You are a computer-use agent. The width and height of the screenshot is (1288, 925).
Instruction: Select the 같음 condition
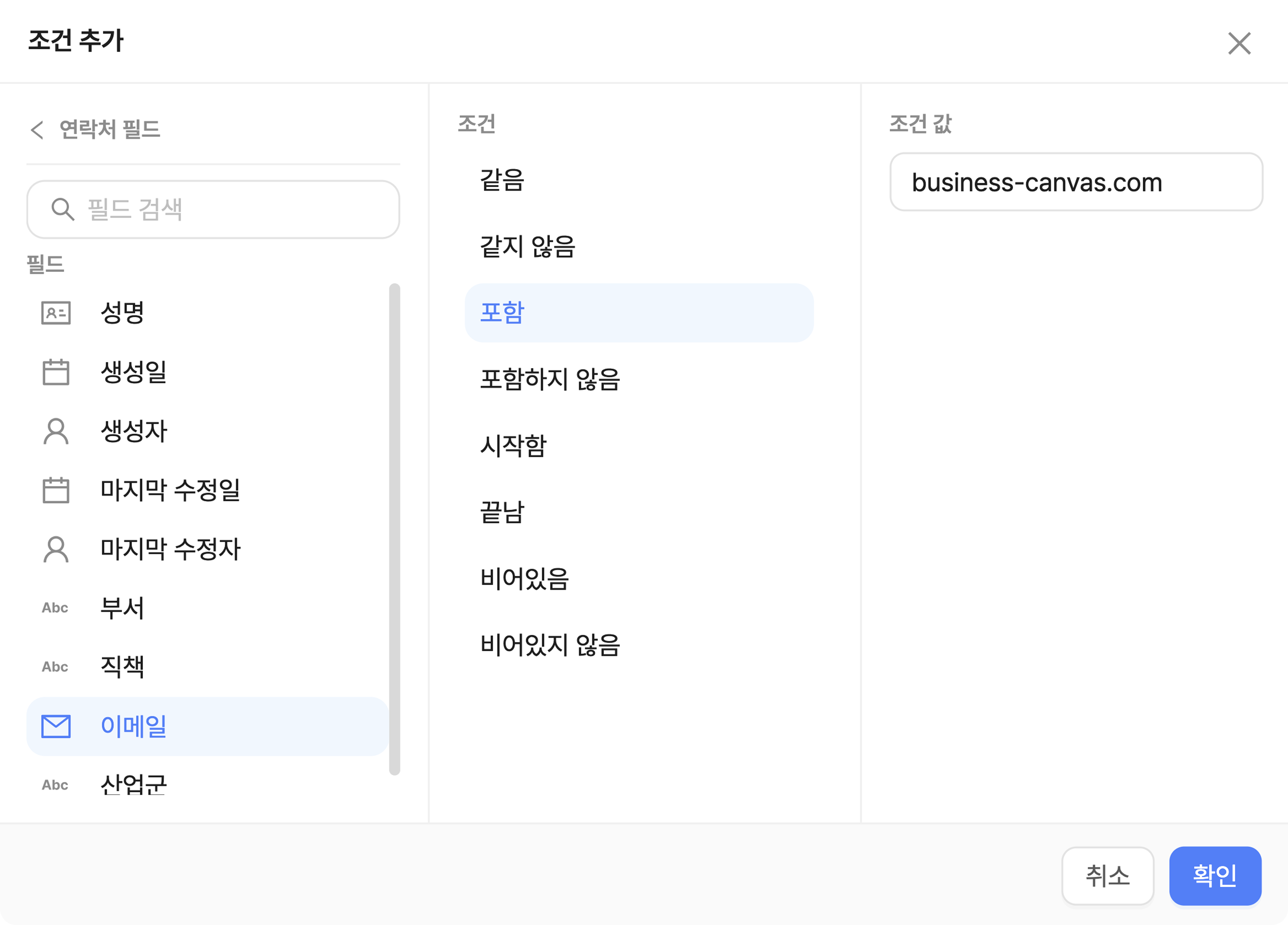click(502, 180)
